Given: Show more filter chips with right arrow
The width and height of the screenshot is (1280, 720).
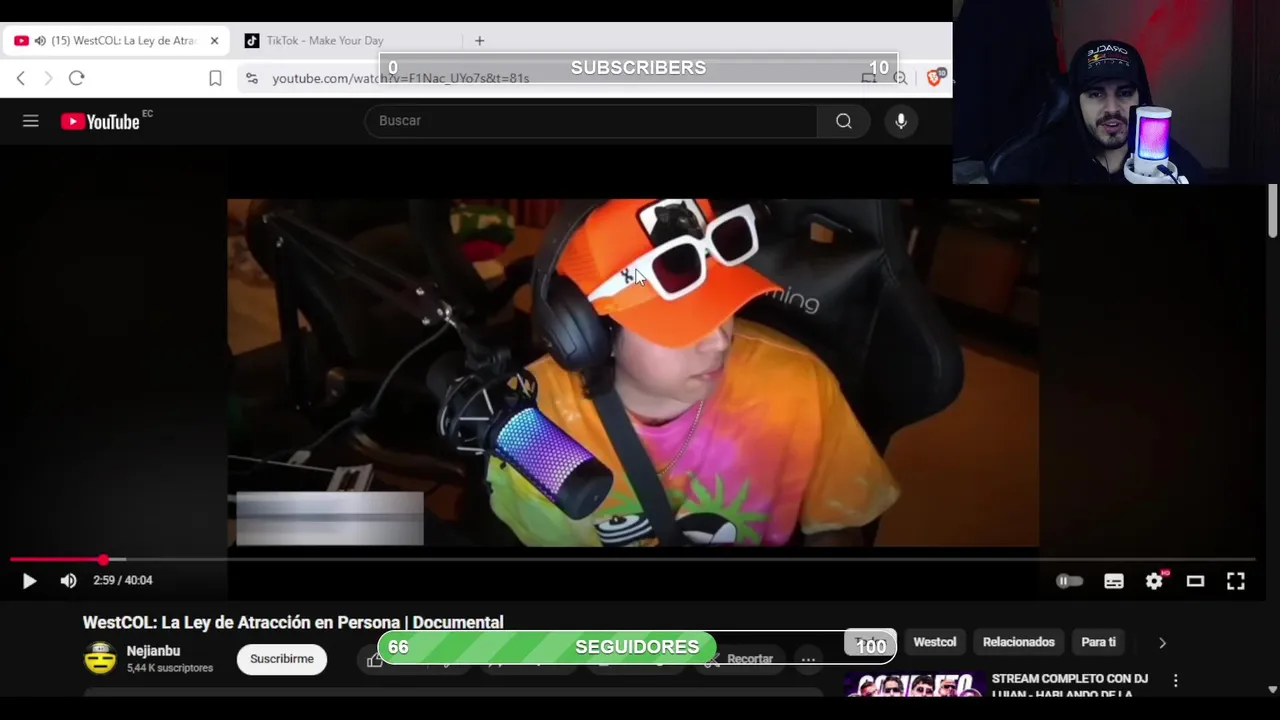Looking at the screenshot, I should tap(1162, 643).
